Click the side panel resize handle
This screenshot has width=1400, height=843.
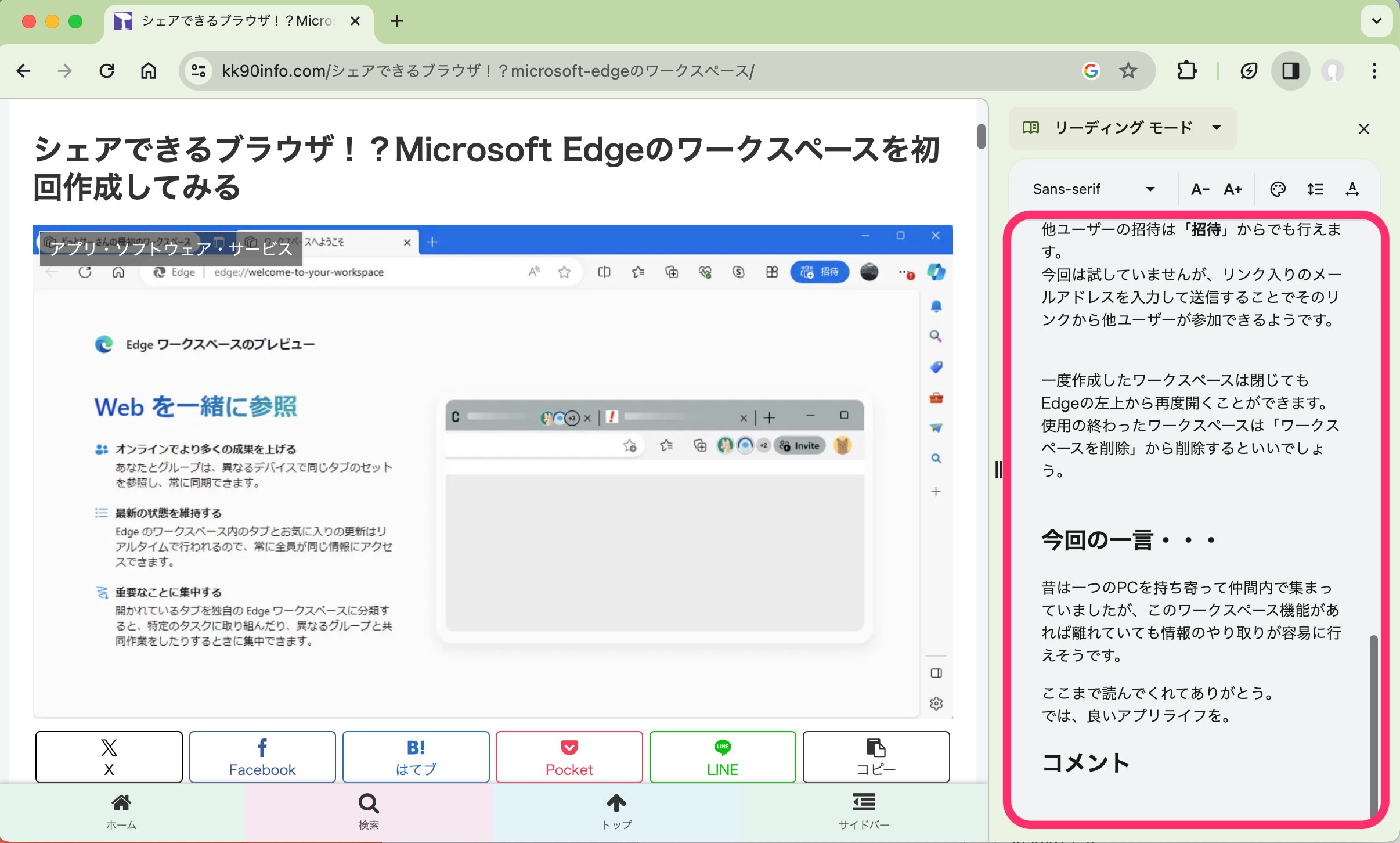[x=998, y=470]
